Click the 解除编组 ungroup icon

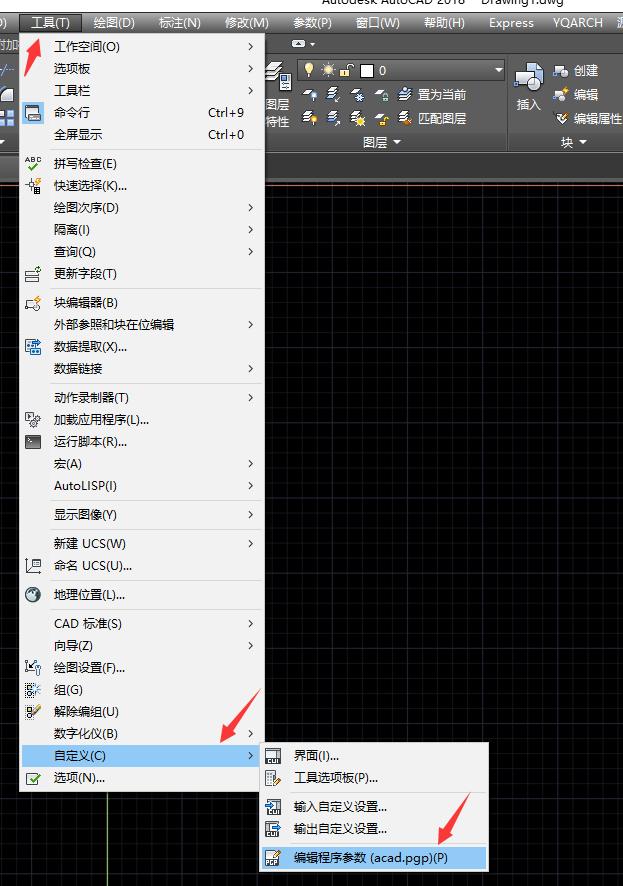[x=33, y=711]
